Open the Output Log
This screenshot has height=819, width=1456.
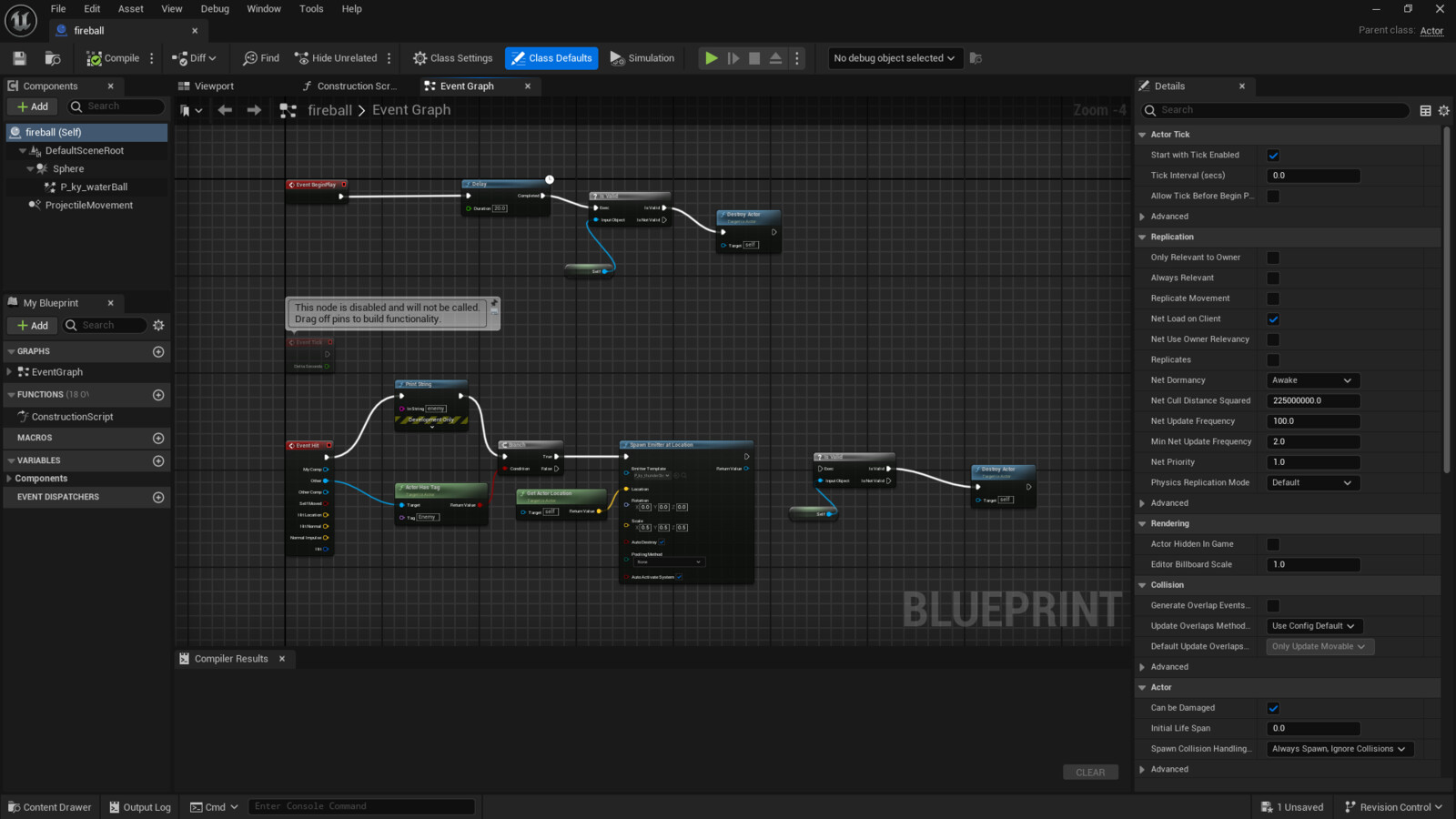point(140,807)
